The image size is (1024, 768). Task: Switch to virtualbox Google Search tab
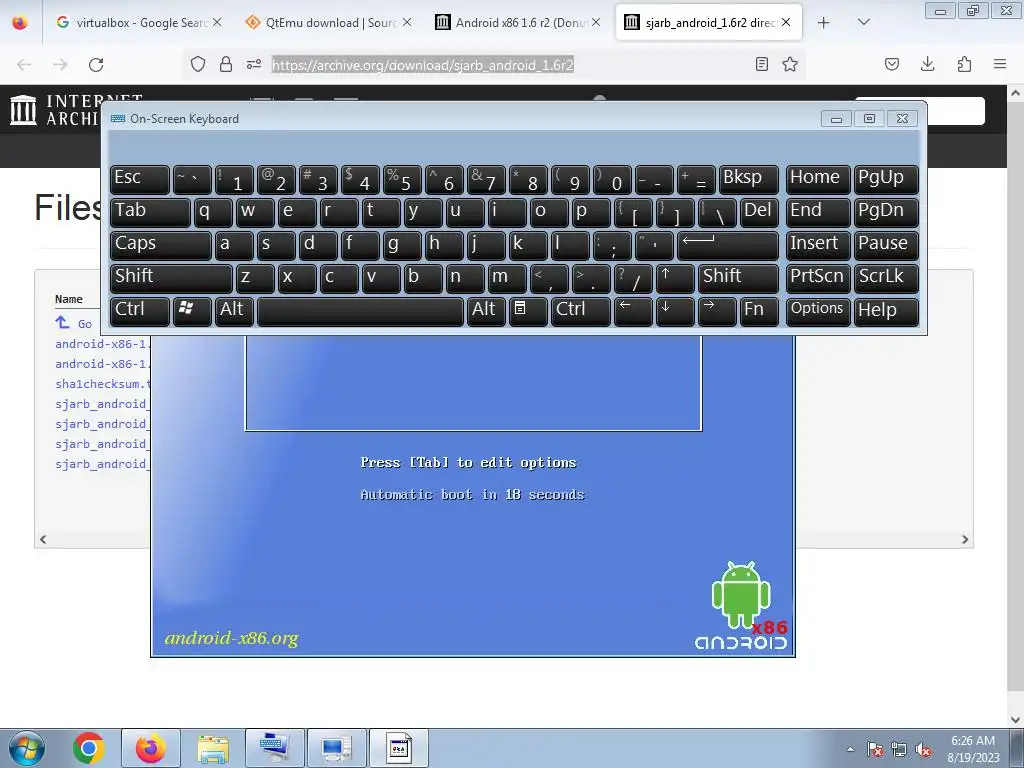click(x=138, y=23)
